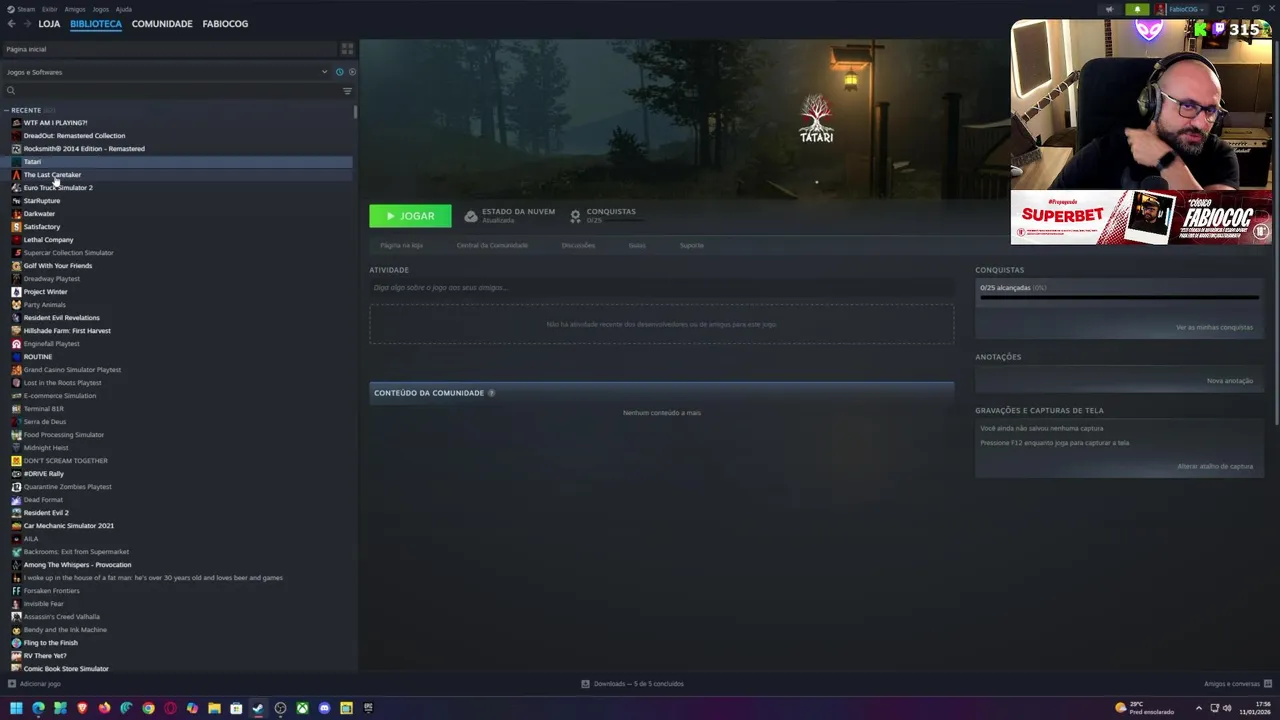Click Nova anotação
Viewport: 1280px width, 720px height.
(x=1230, y=381)
